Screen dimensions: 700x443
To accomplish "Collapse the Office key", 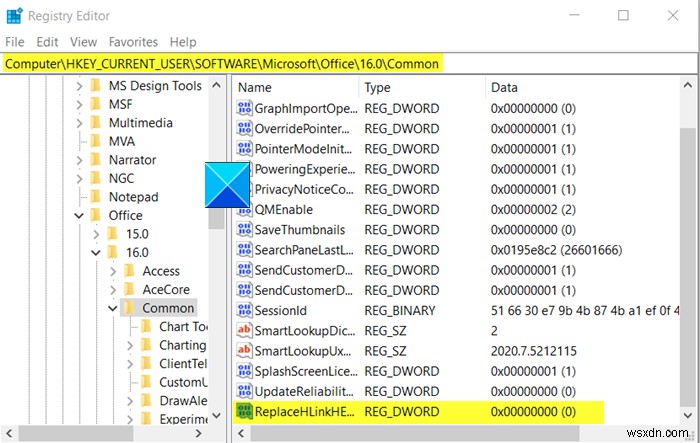I will point(79,216).
